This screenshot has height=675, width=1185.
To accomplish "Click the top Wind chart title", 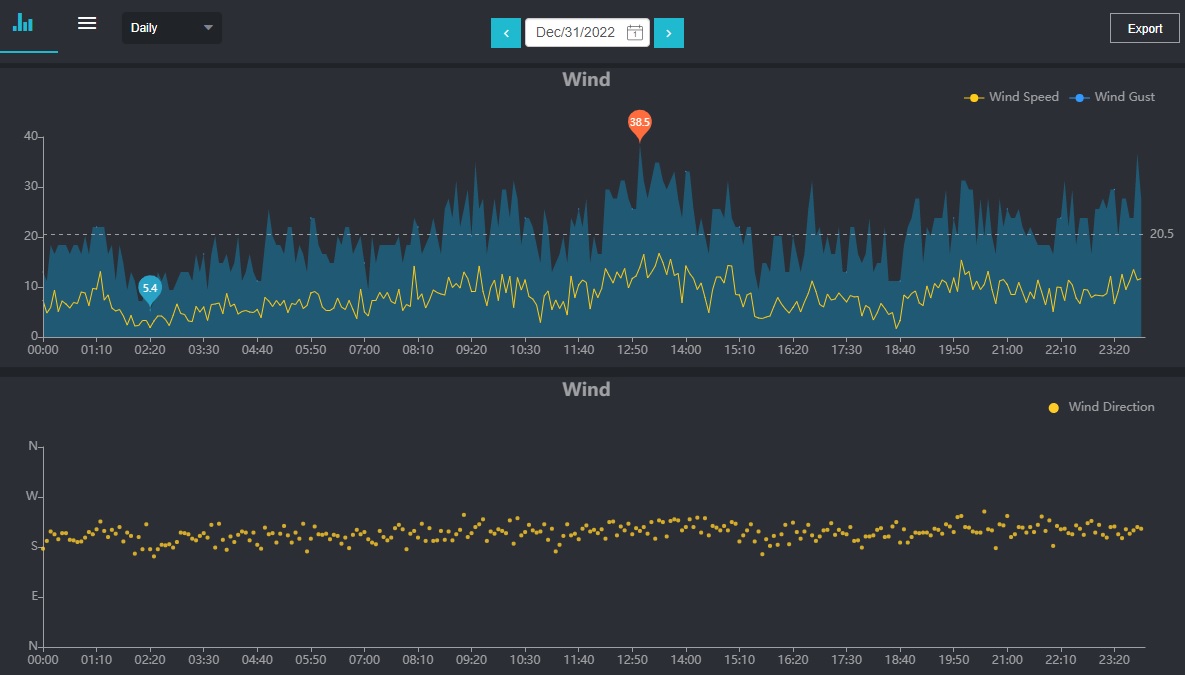I will tap(586, 79).
